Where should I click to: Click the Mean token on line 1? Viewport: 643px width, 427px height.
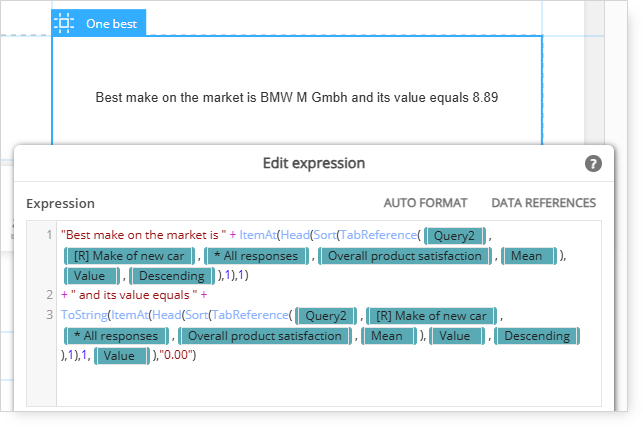[529, 256]
